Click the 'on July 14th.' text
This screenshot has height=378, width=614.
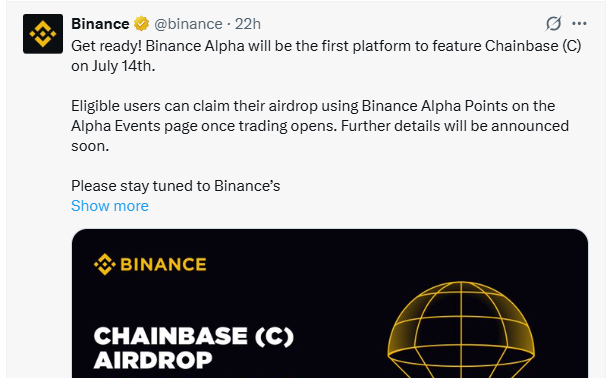pos(113,66)
